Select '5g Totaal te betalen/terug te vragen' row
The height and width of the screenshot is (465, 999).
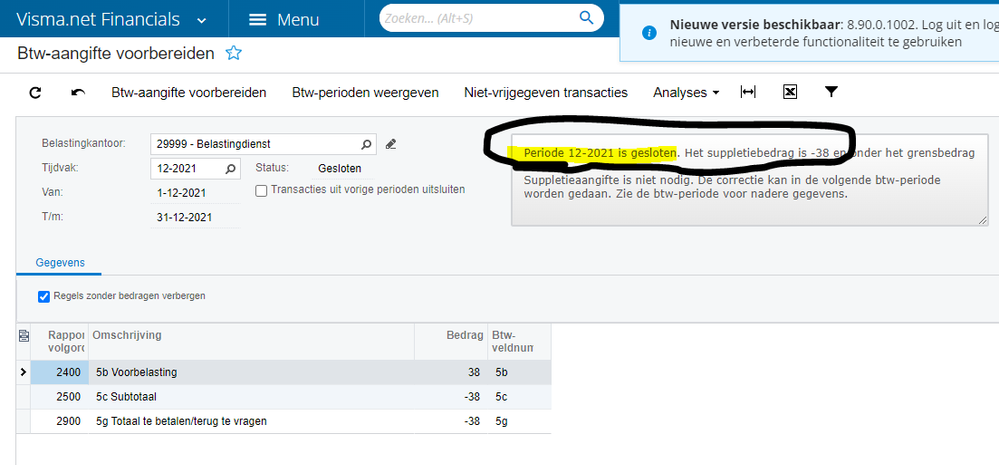click(x=284, y=421)
